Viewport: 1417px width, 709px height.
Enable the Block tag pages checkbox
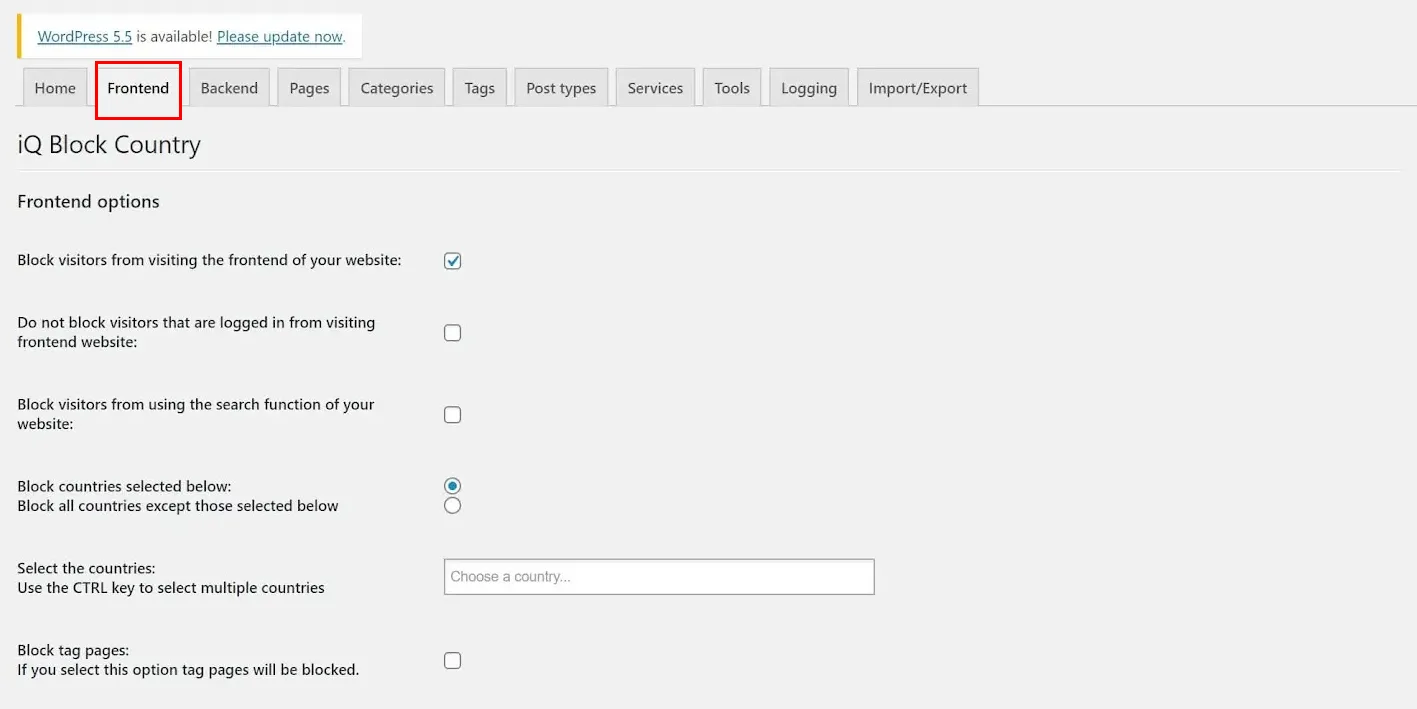pos(452,661)
